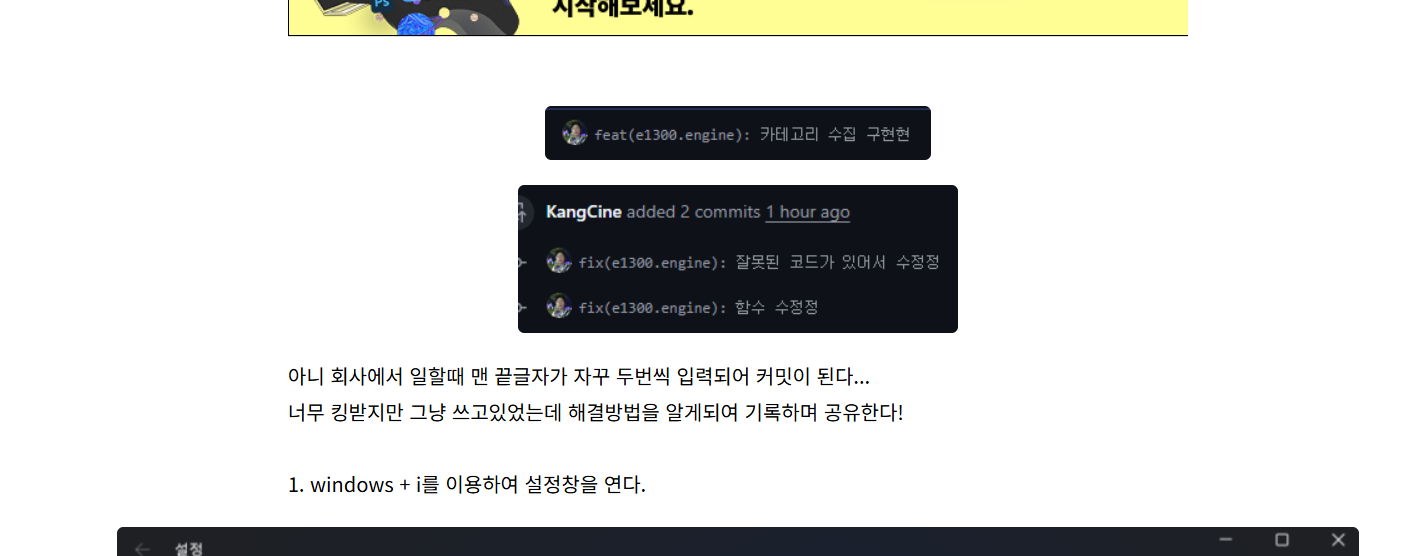Click the yellow '시작해보세요.' banner ad
The image size is (1412, 556).
738,17
